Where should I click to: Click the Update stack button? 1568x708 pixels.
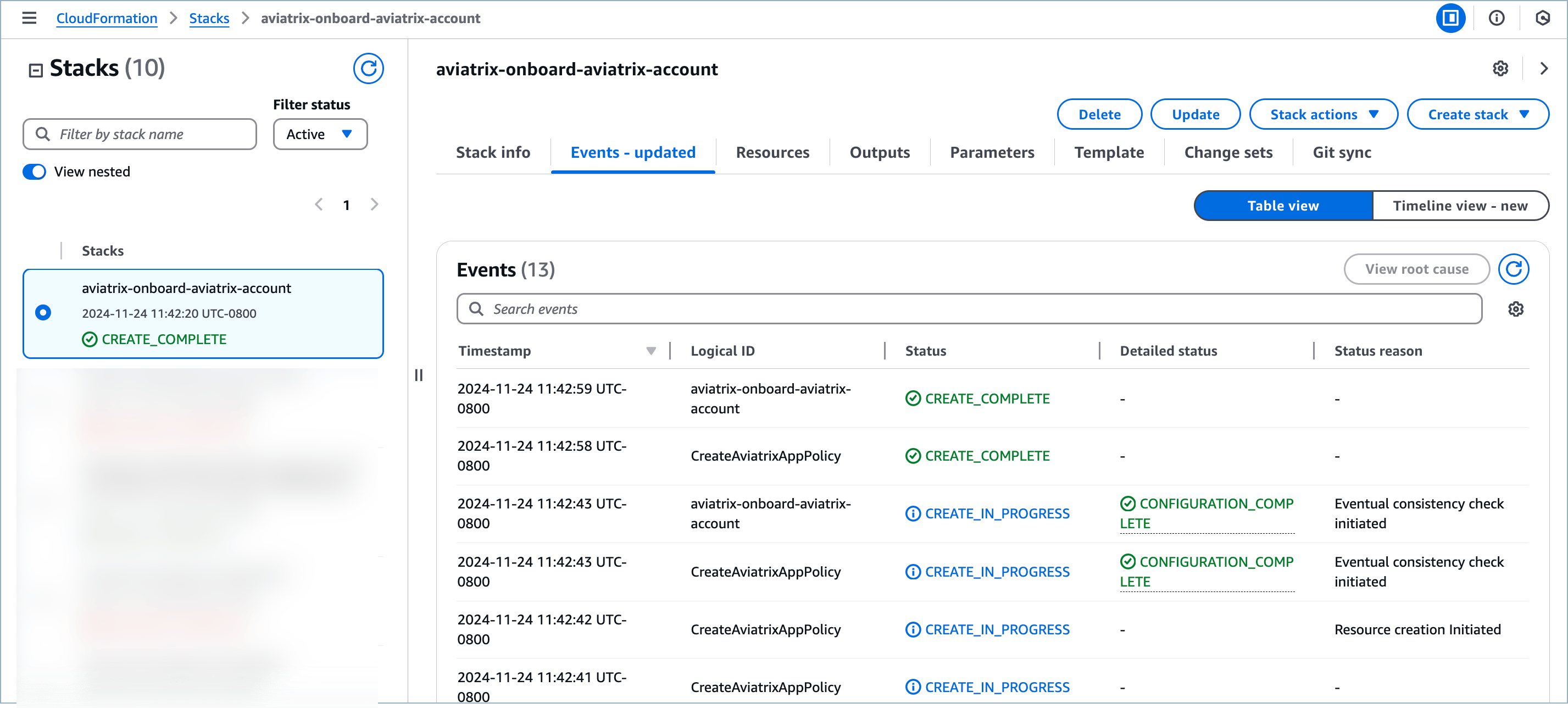1196,114
